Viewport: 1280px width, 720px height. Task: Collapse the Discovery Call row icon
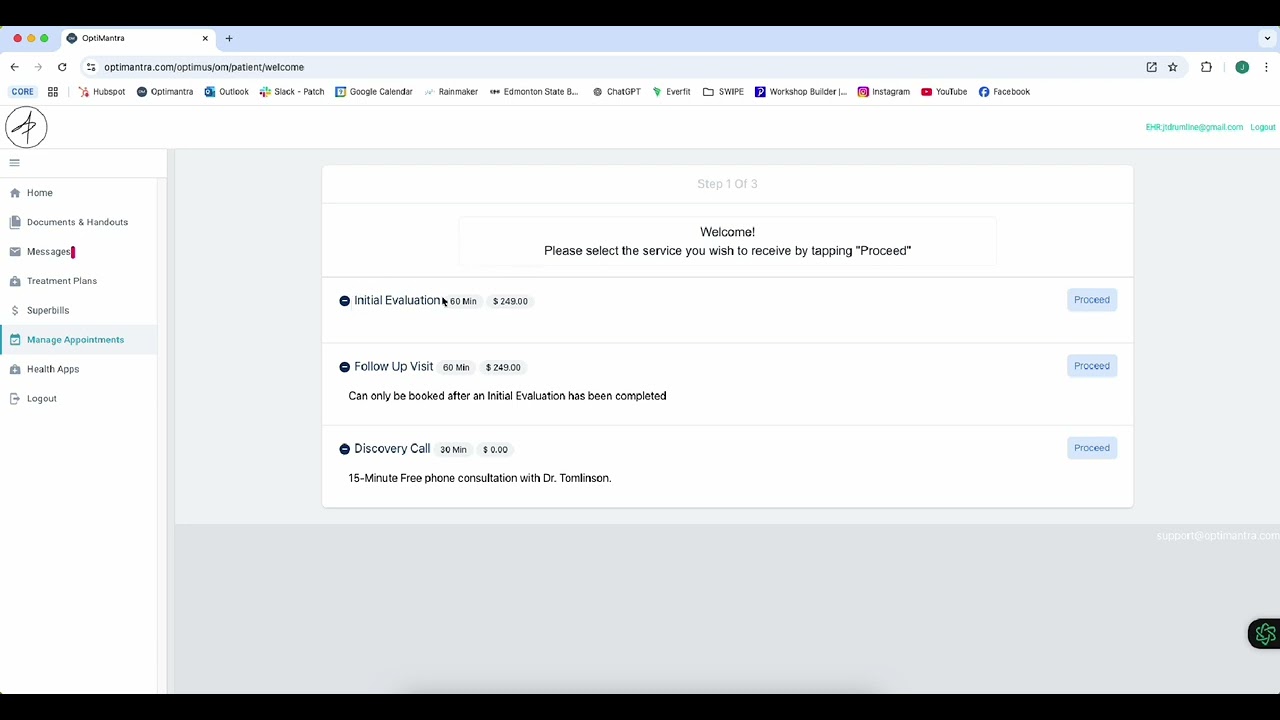click(x=344, y=449)
